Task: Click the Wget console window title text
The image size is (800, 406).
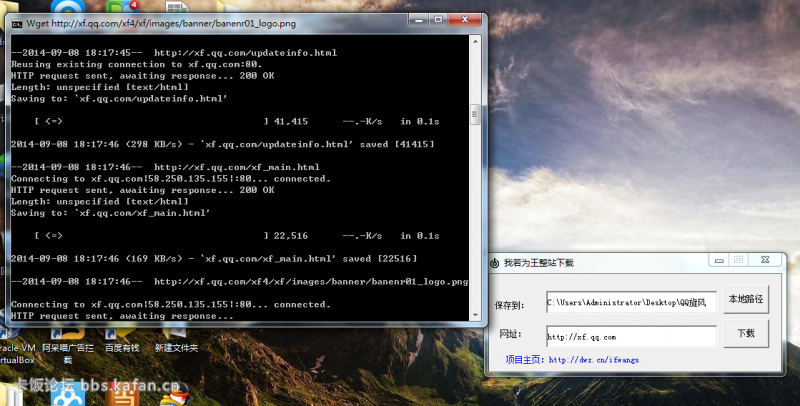Action: point(161,24)
